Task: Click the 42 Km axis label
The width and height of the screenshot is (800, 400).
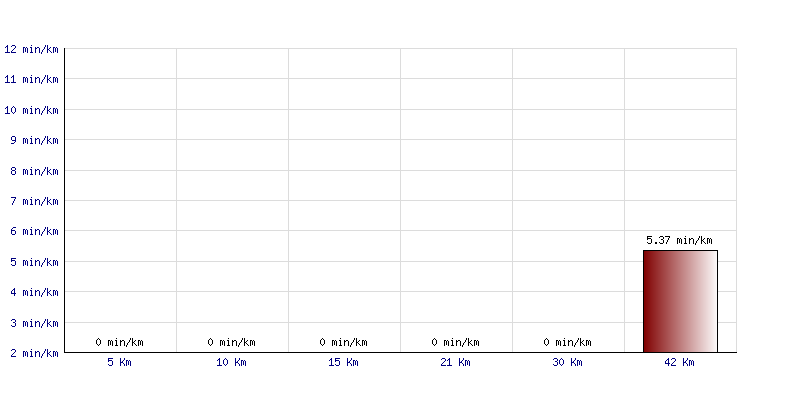Action: tap(679, 362)
